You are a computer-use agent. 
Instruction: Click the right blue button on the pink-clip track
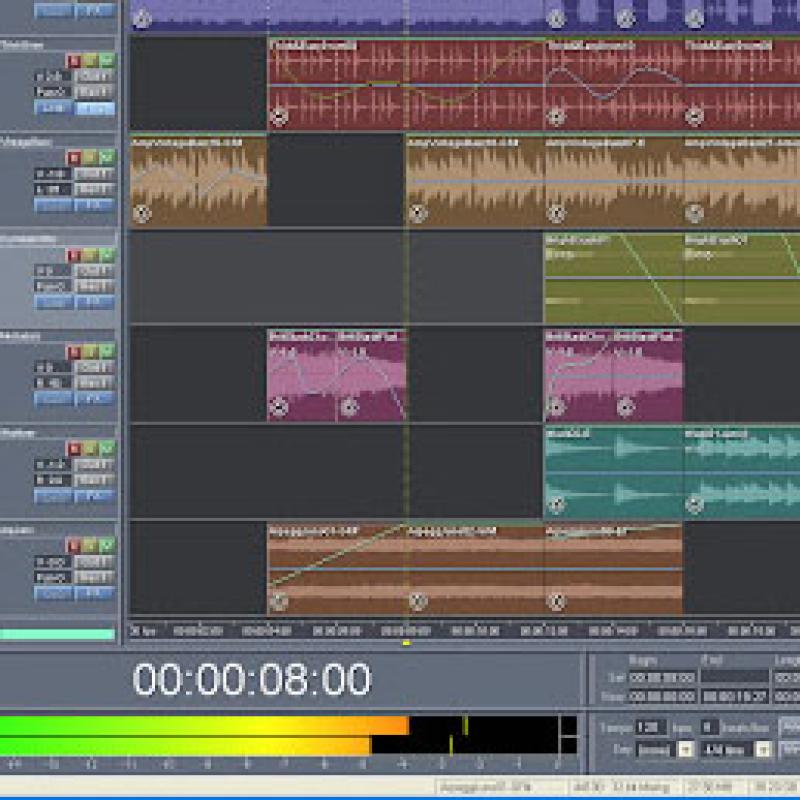tap(95, 399)
